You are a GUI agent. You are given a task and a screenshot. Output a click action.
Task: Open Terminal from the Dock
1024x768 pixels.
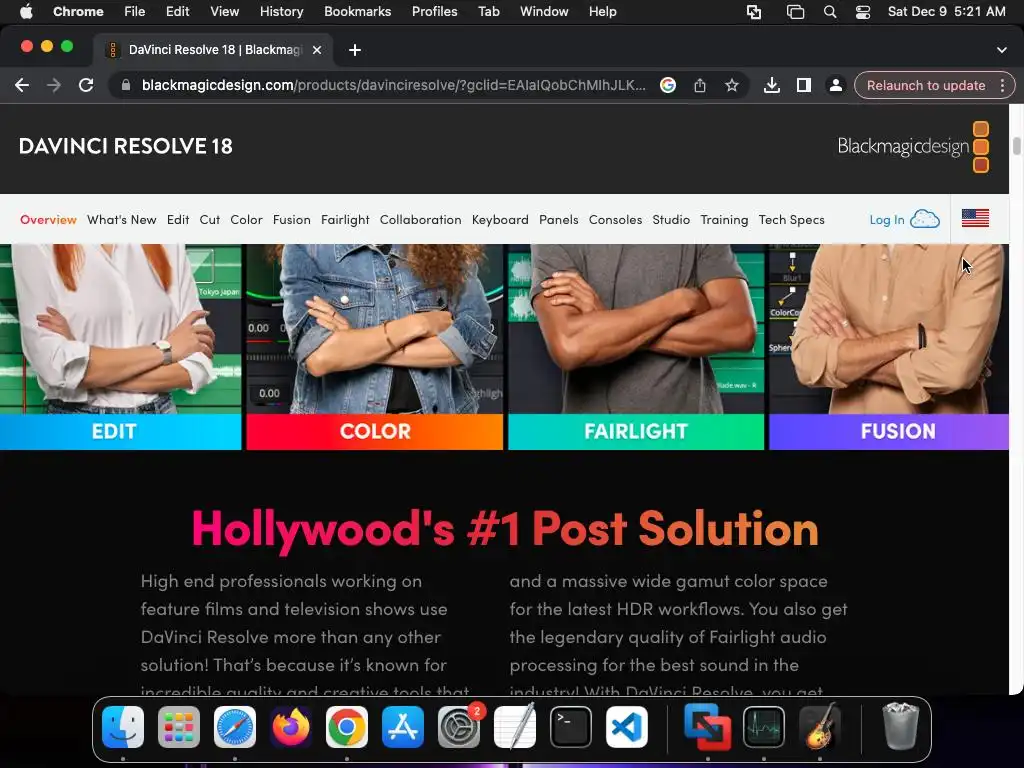pyautogui.click(x=571, y=727)
